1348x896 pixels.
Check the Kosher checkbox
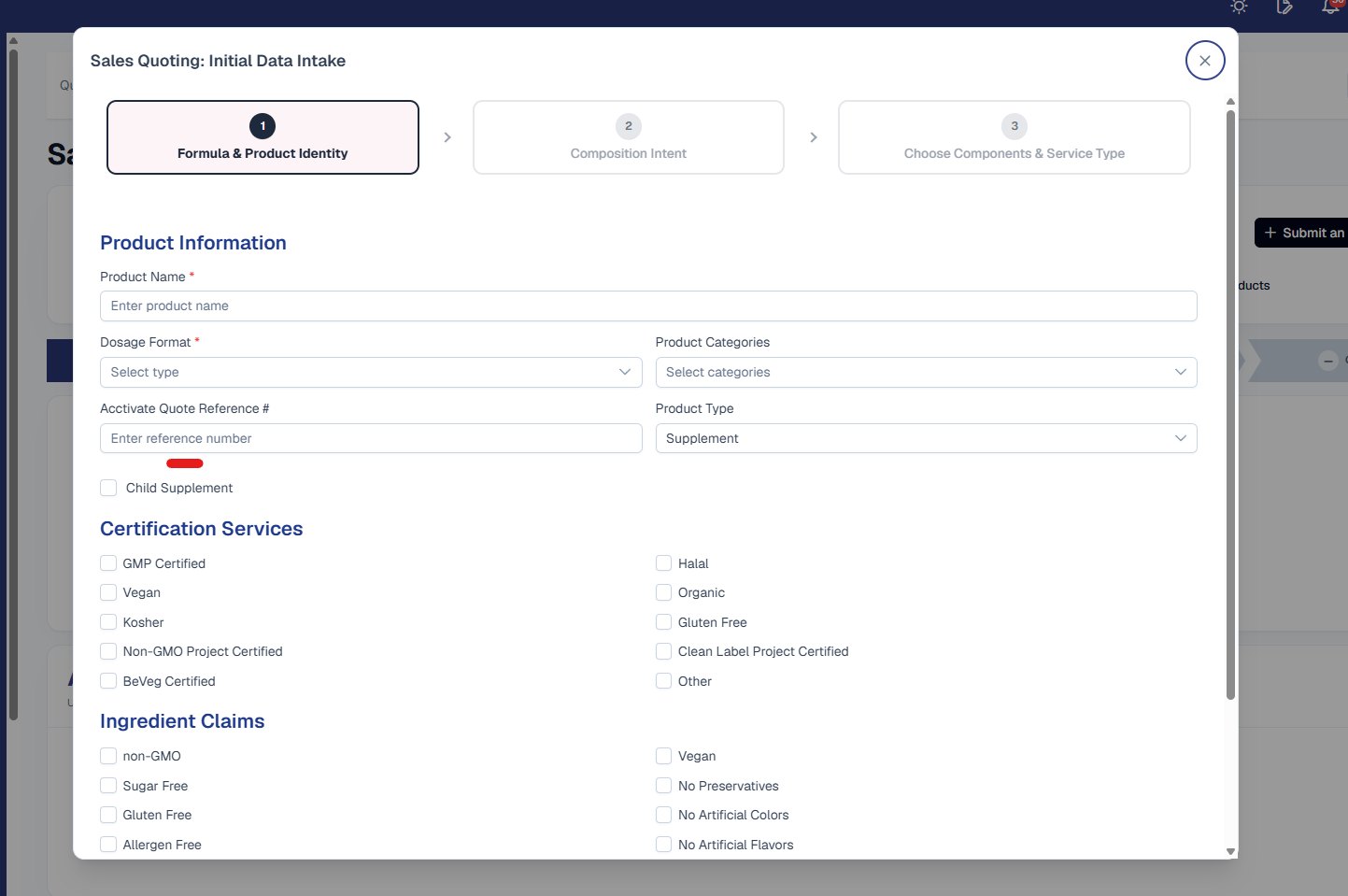point(108,622)
